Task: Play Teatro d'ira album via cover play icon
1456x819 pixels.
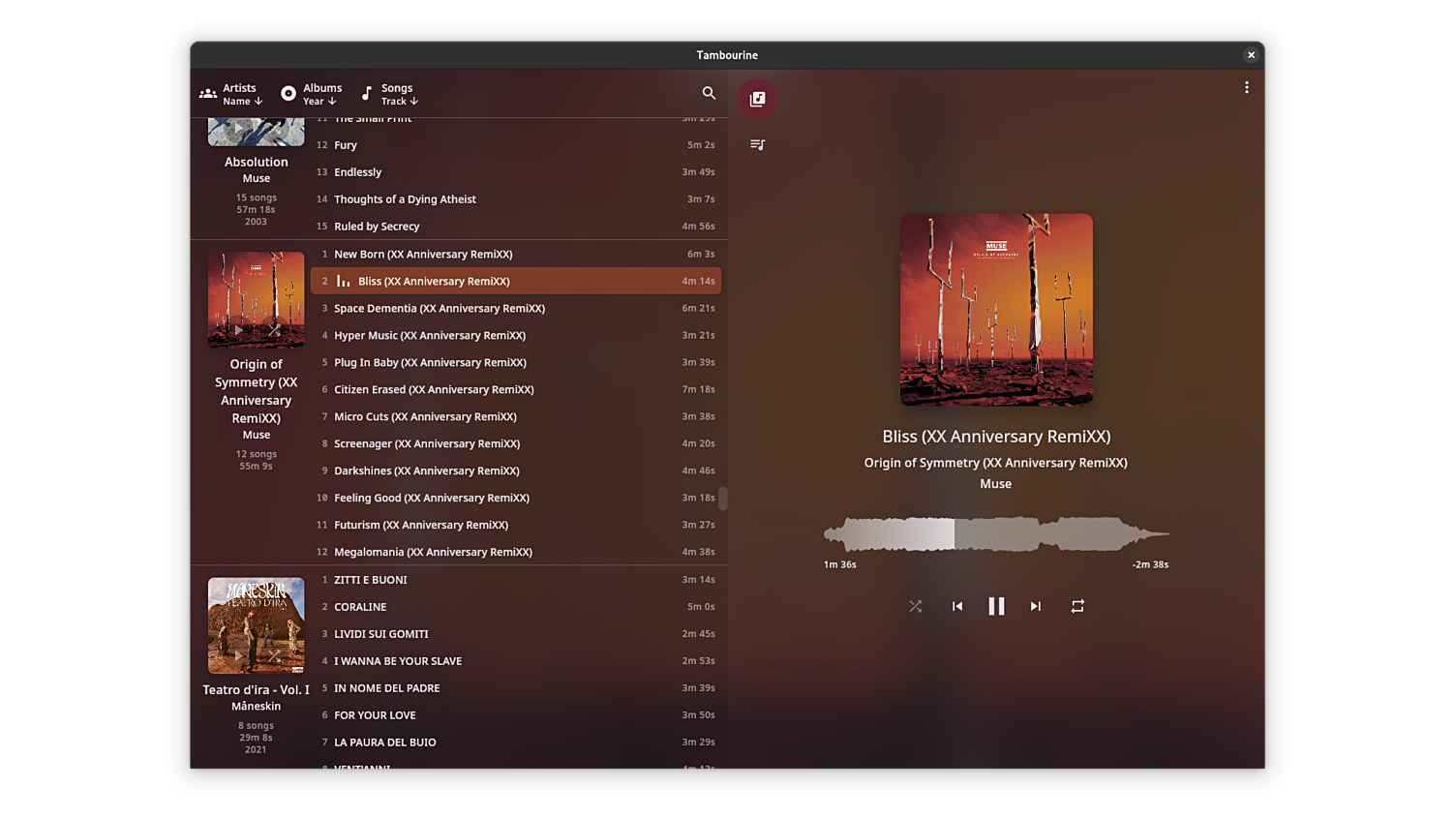Action: [239, 655]
